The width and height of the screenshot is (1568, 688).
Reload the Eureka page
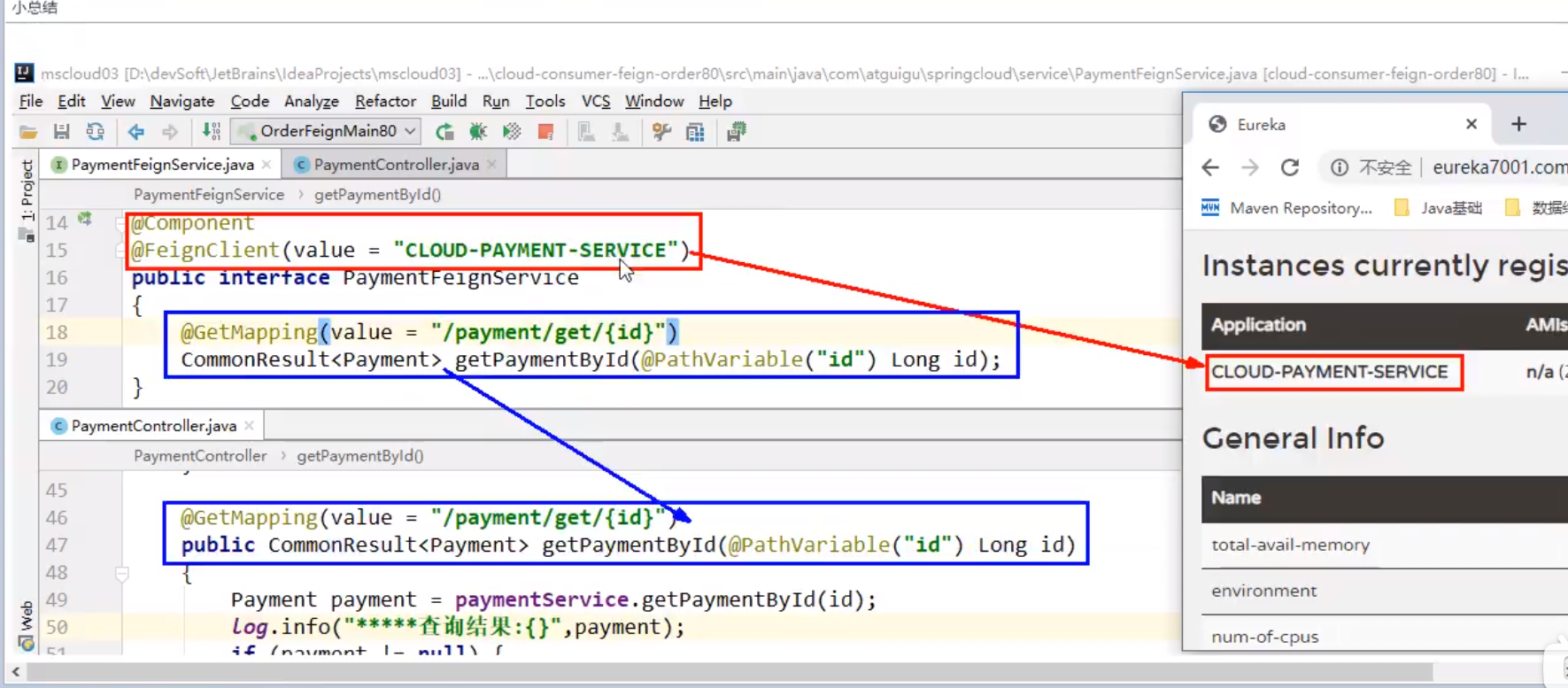[1290, 167]
